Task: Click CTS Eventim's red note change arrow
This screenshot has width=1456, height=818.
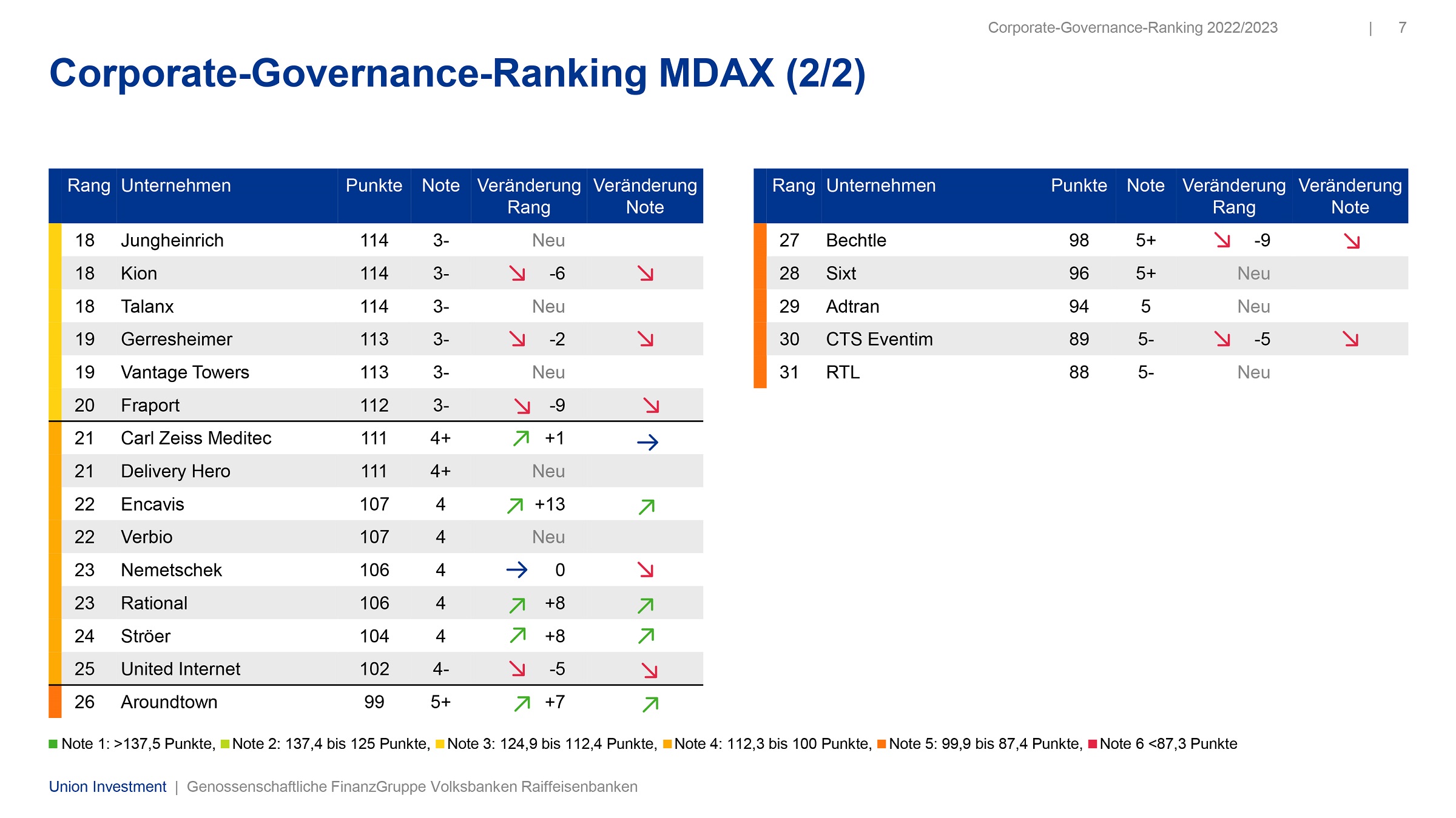Action: tap(1350, 339)
